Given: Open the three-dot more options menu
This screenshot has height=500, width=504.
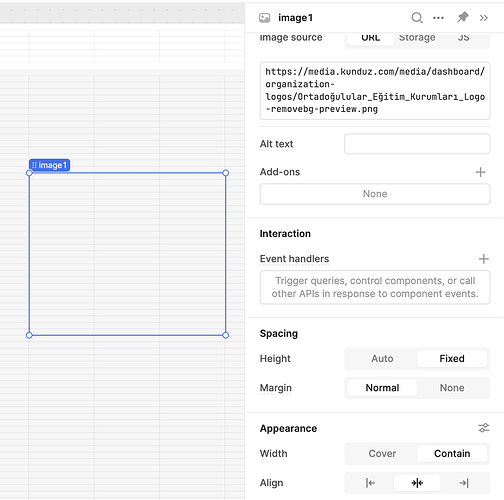Looking at the screenshot, I should [x=438, y=18].
